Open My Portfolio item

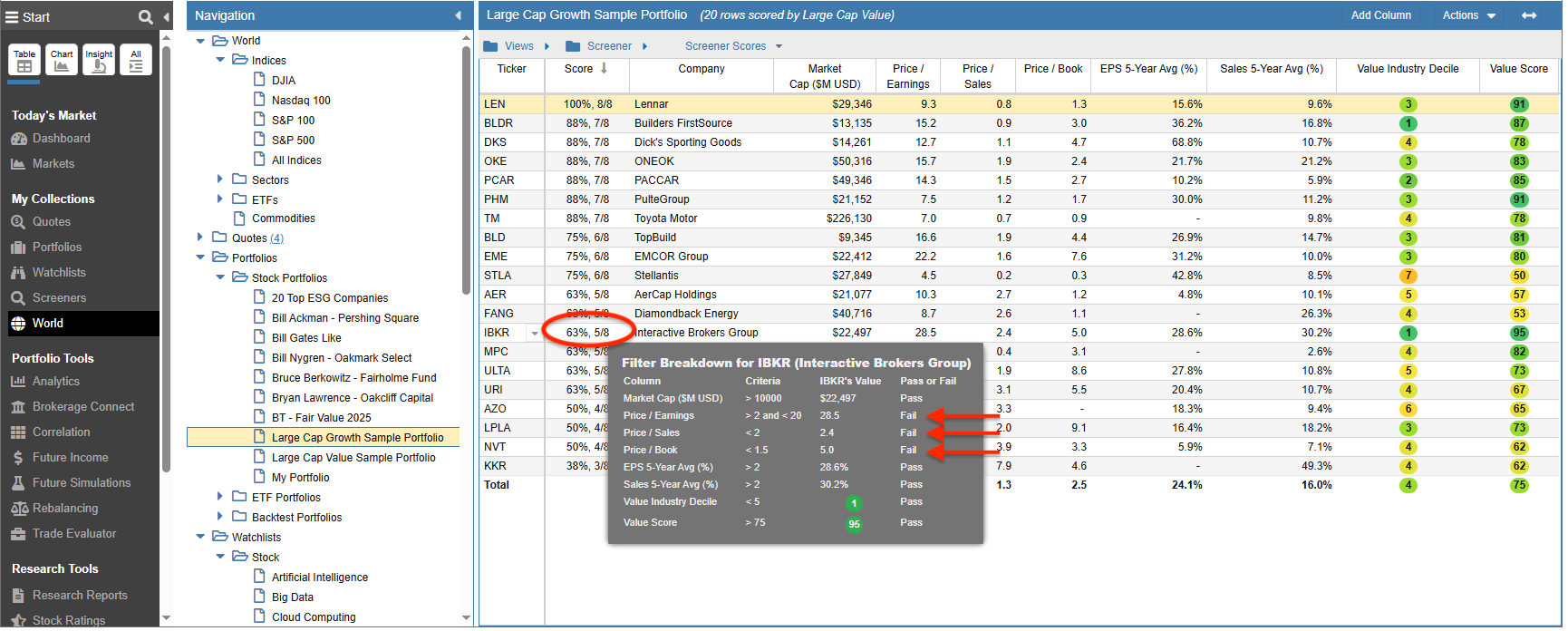301,478
